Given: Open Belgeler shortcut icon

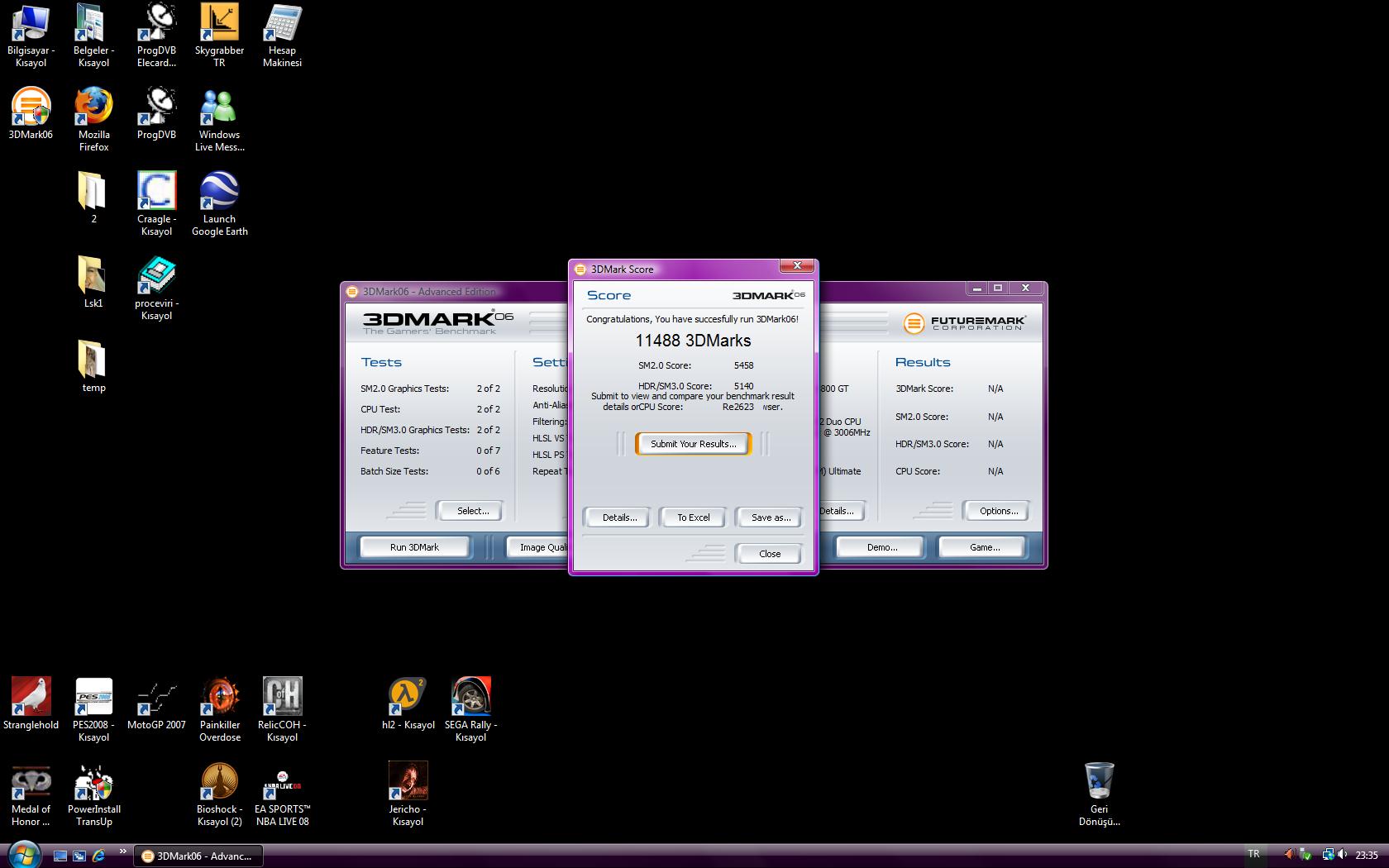Looking at the screenshot, I should [93, 36].
